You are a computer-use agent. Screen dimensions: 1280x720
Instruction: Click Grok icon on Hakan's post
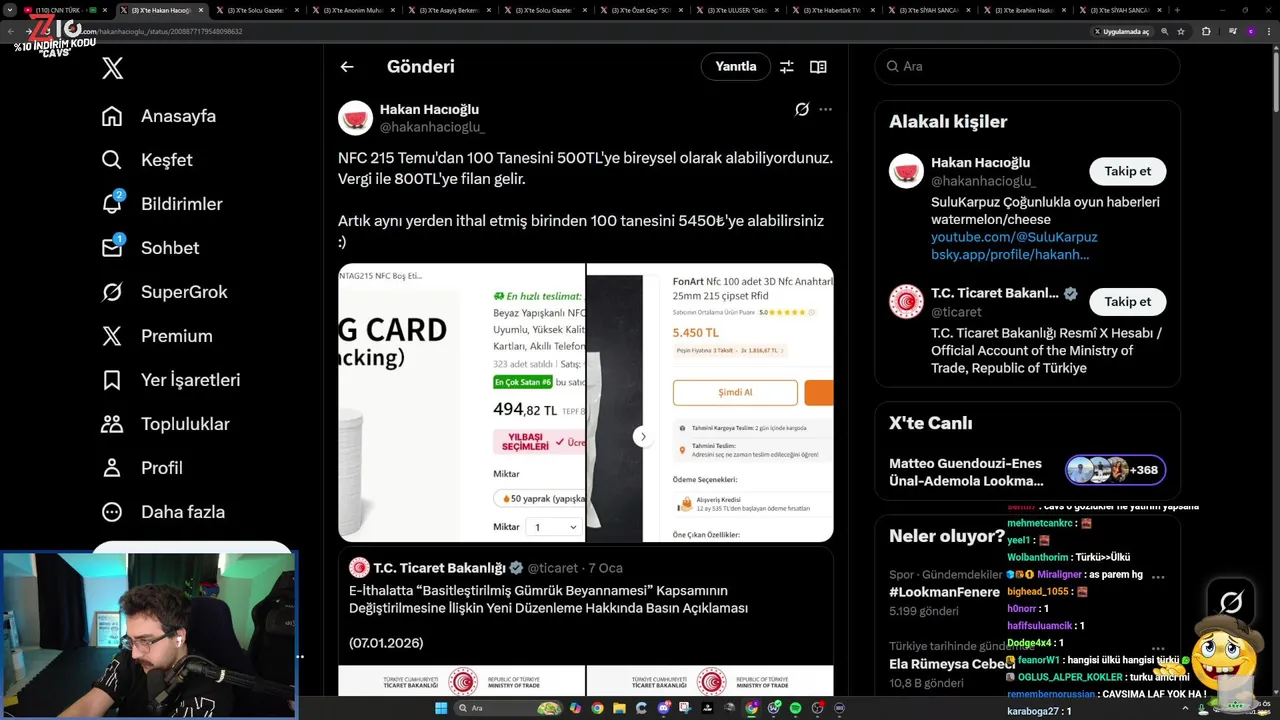point(802,109)
